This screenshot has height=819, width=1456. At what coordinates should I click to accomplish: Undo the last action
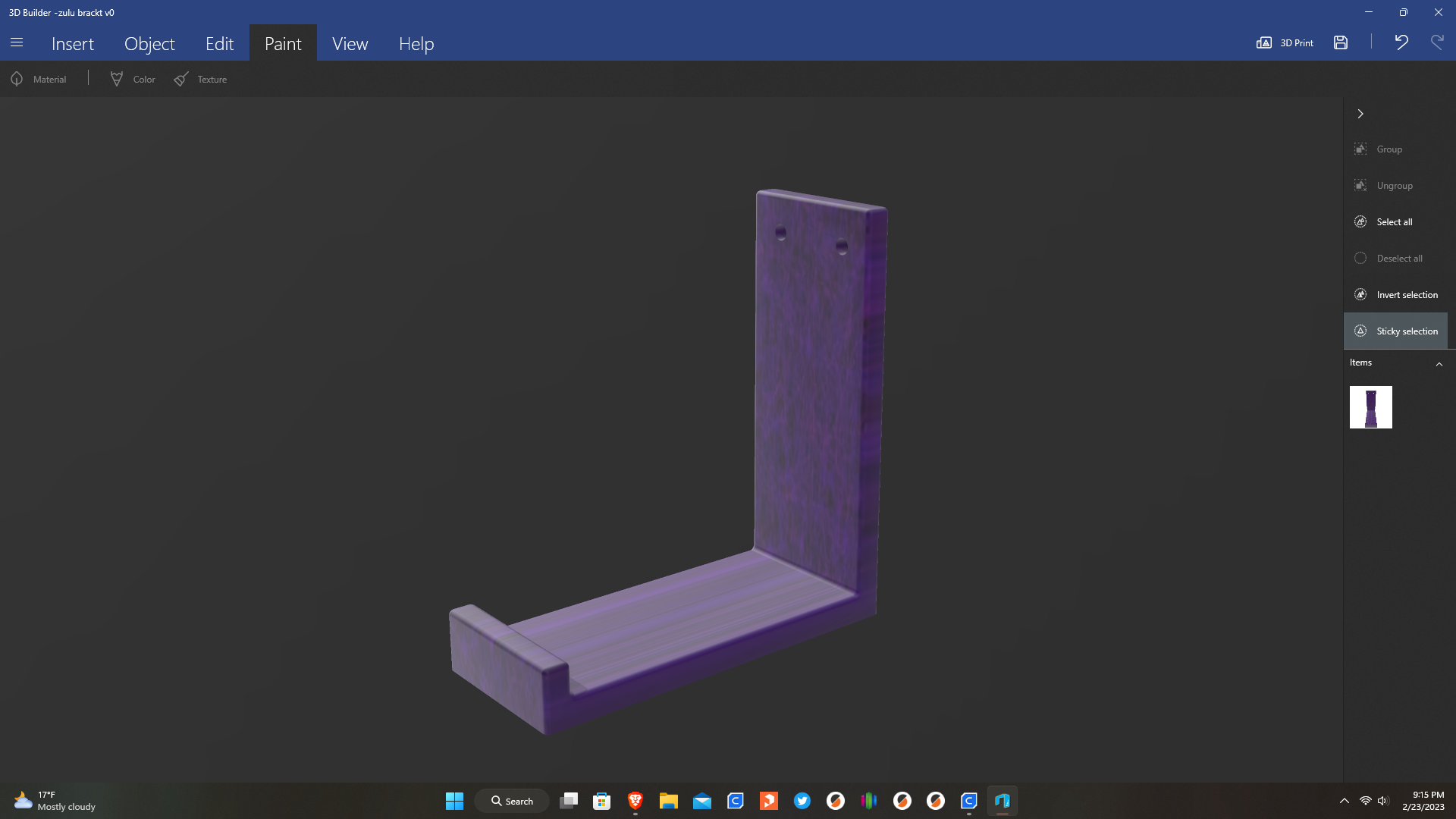pos(1401,42)
